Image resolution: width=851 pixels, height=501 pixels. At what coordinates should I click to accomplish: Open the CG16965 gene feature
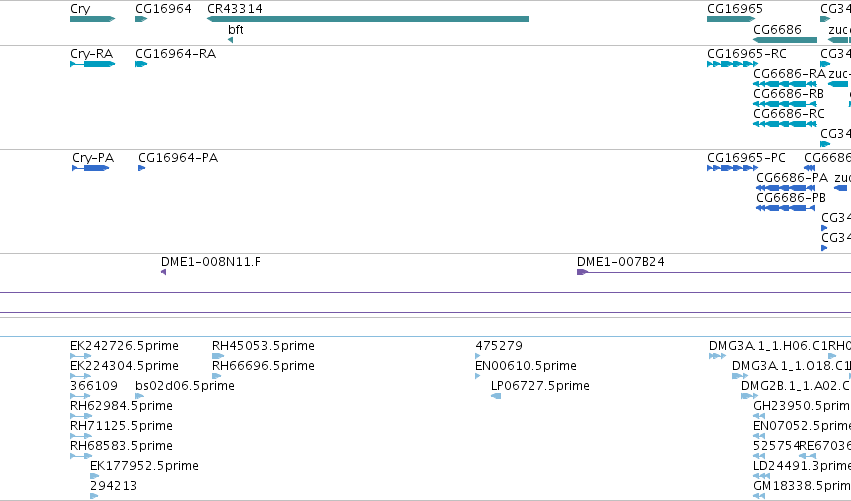point(731,19)
